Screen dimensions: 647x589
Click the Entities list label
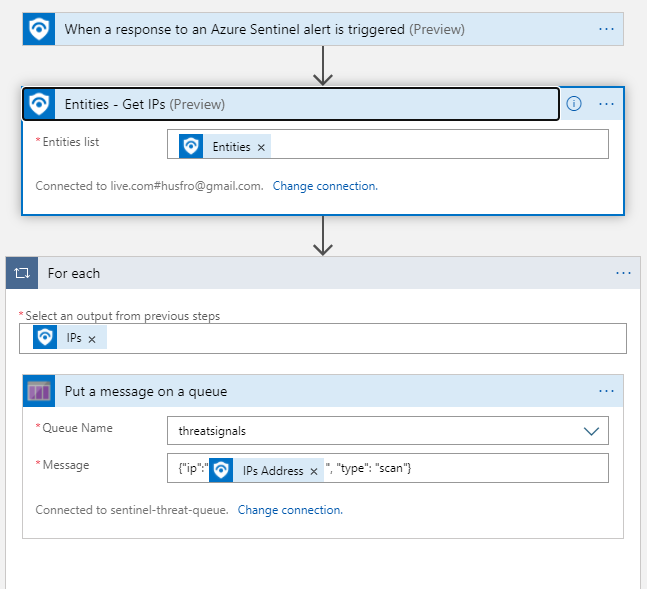[x=71, y=142]
